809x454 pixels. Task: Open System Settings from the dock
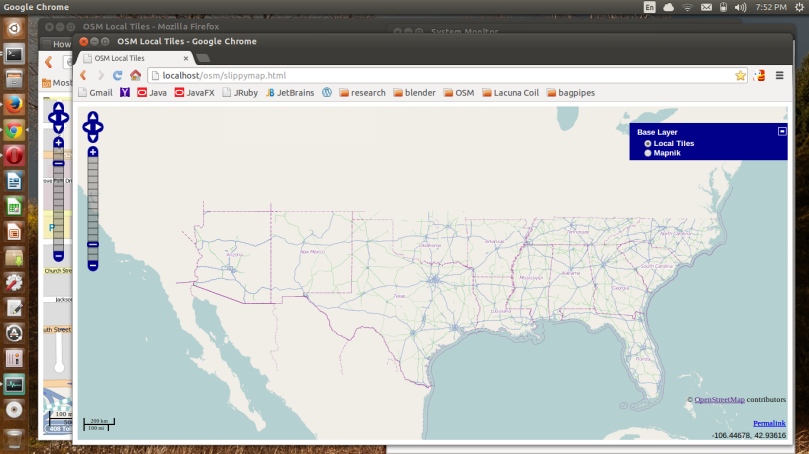pyautogui.click(x=14, y=282)
